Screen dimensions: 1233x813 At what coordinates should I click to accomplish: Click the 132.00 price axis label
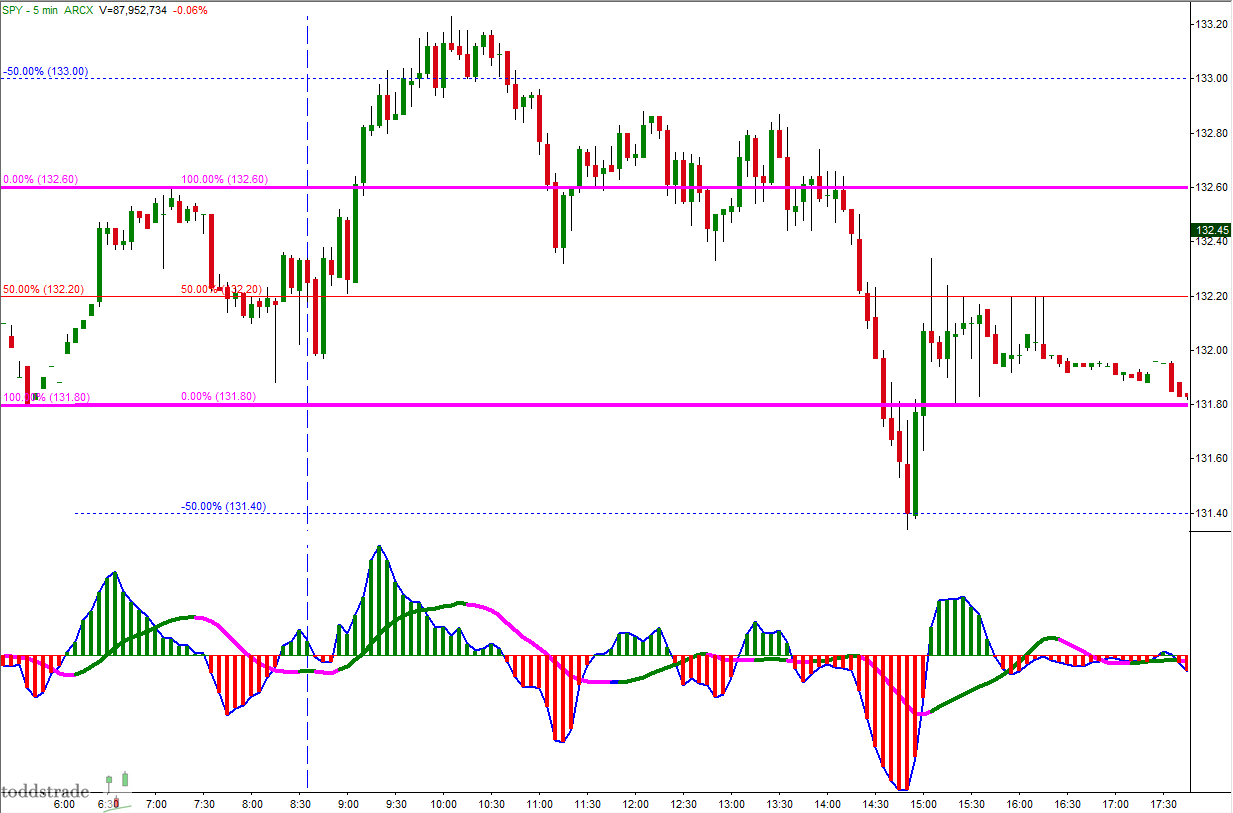[1212, 351]
